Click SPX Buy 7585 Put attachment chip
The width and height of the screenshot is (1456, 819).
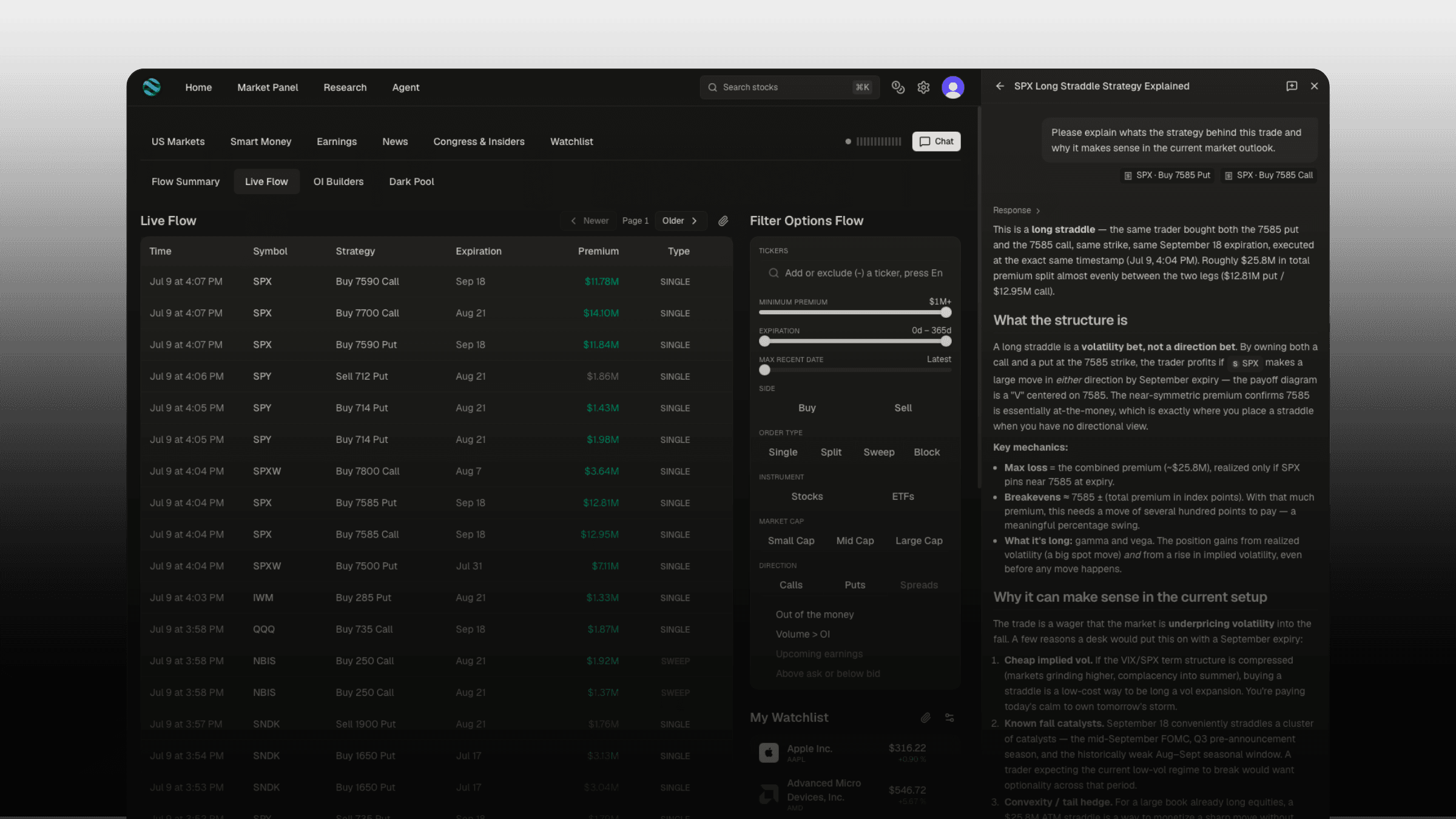(1167, 175)
